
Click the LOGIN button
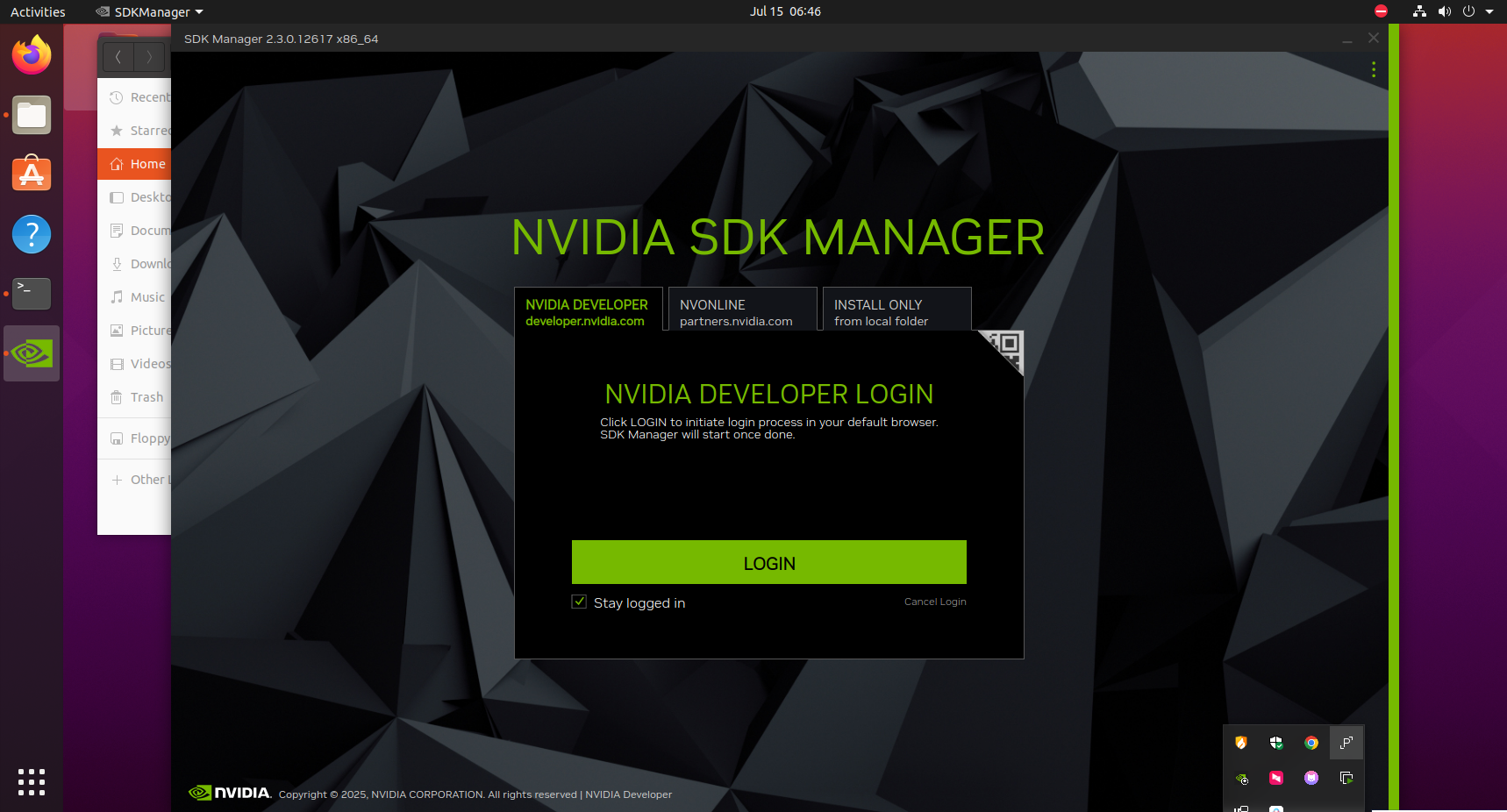[768, 562]
